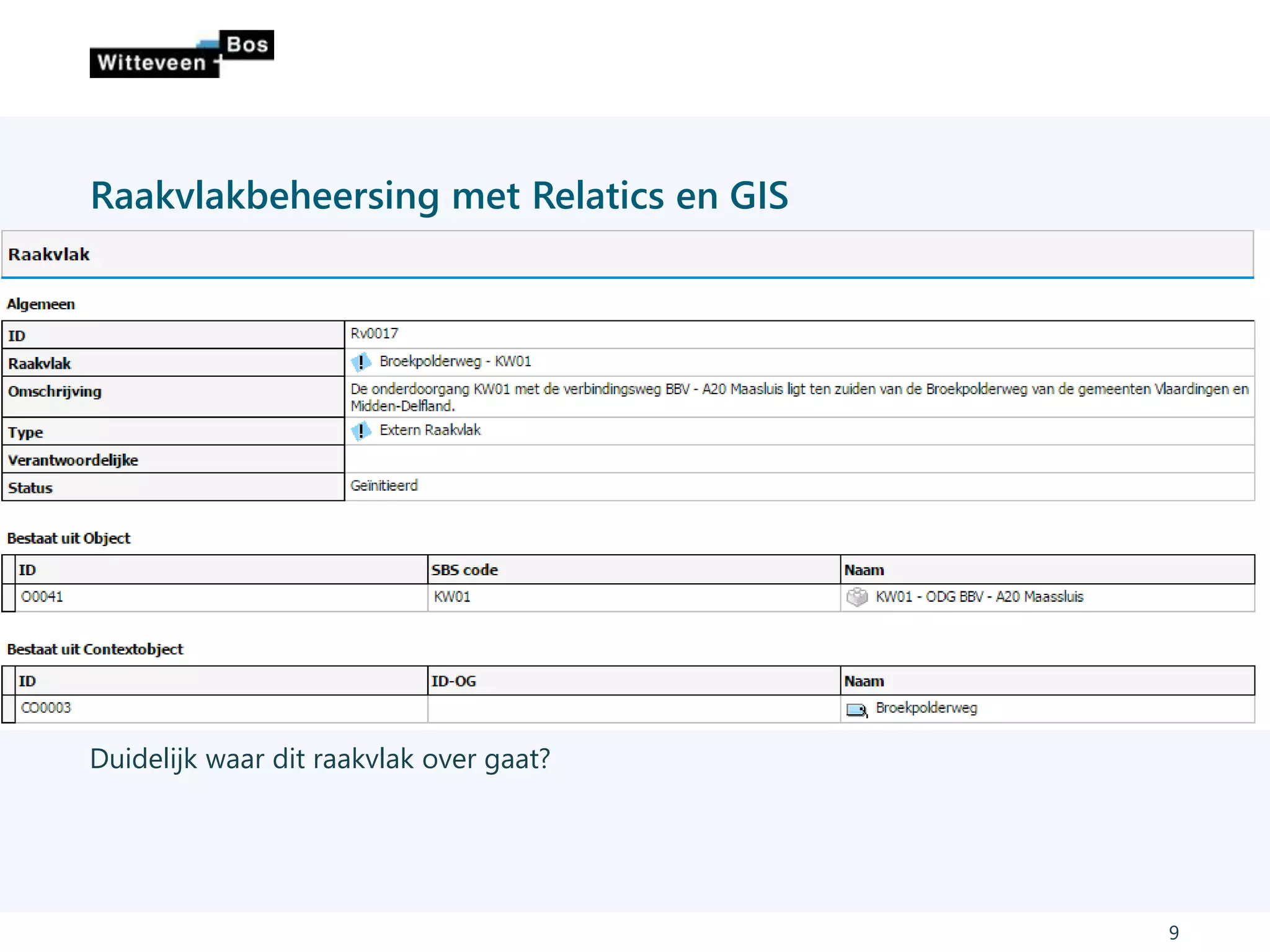Open the Broekpolderweg - KW01 raakvlak link
This screenshot has height=952, width=1270.
[x=455, y=361]
